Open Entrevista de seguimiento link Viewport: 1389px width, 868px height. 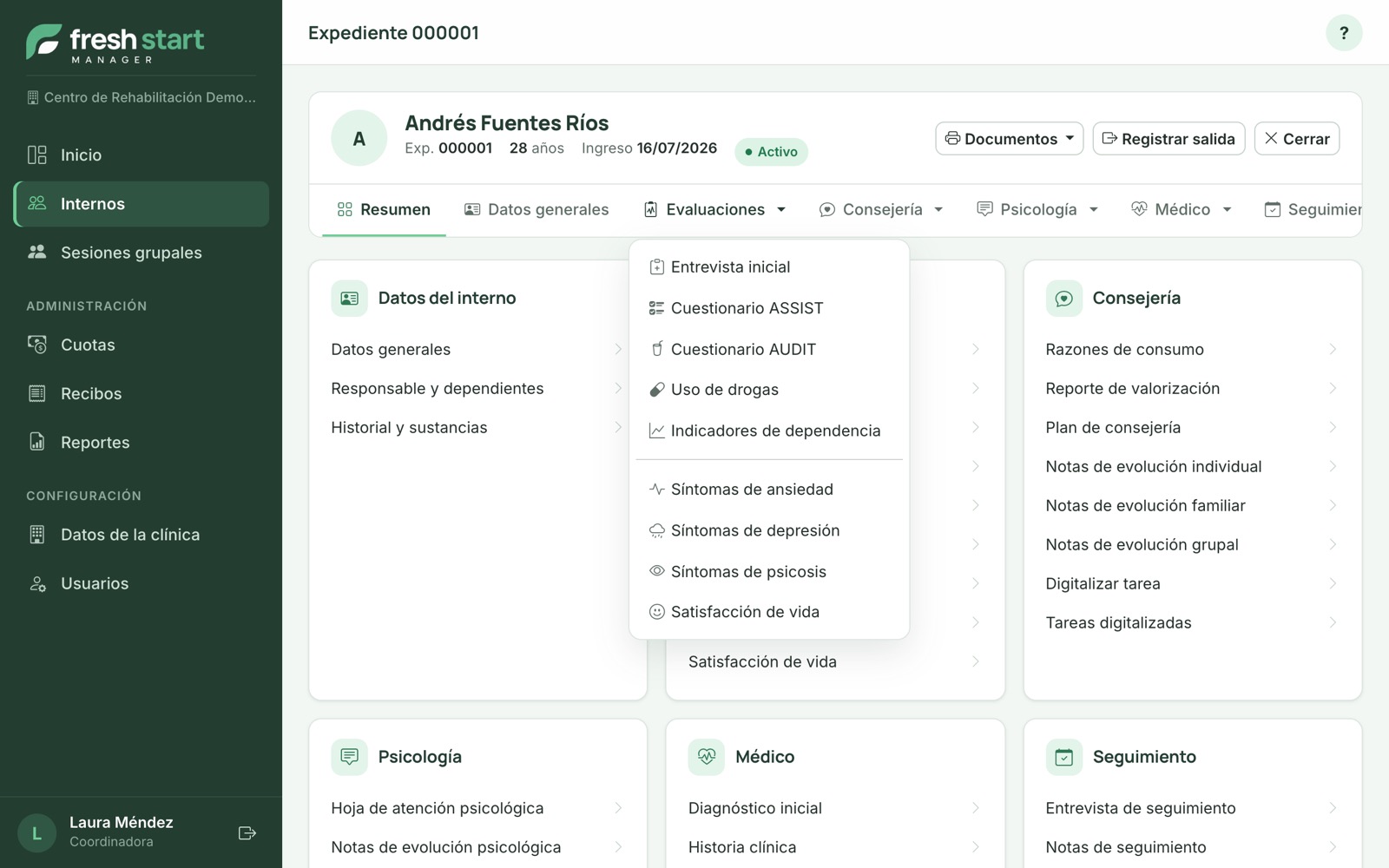pos(1192,808)
